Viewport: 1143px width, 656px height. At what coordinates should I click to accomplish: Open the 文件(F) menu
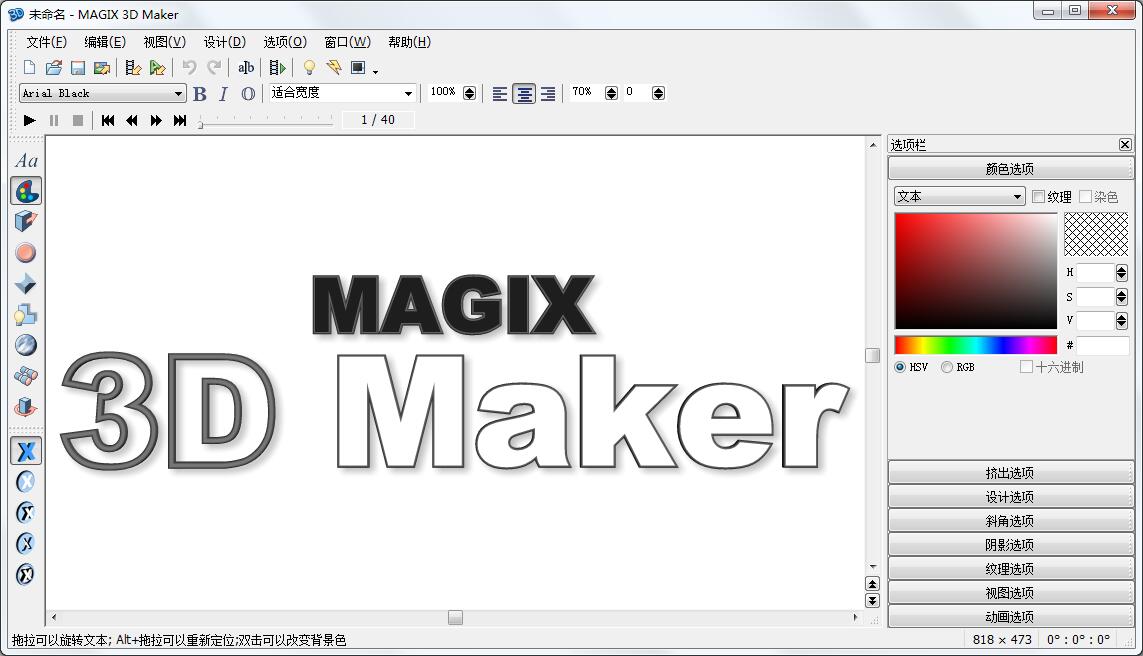[x=47, y=42]
